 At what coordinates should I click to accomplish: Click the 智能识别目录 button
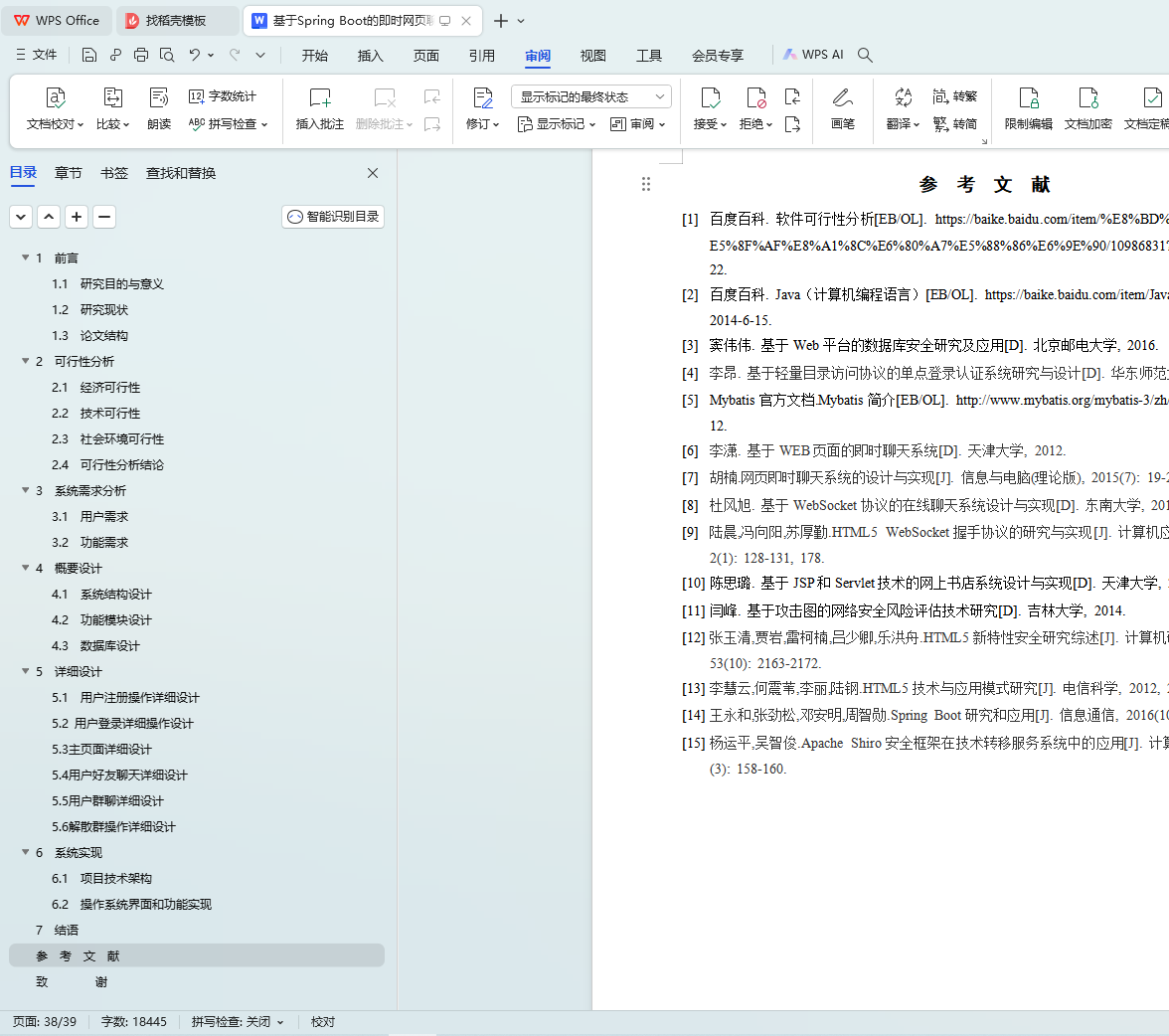(333, 217)
